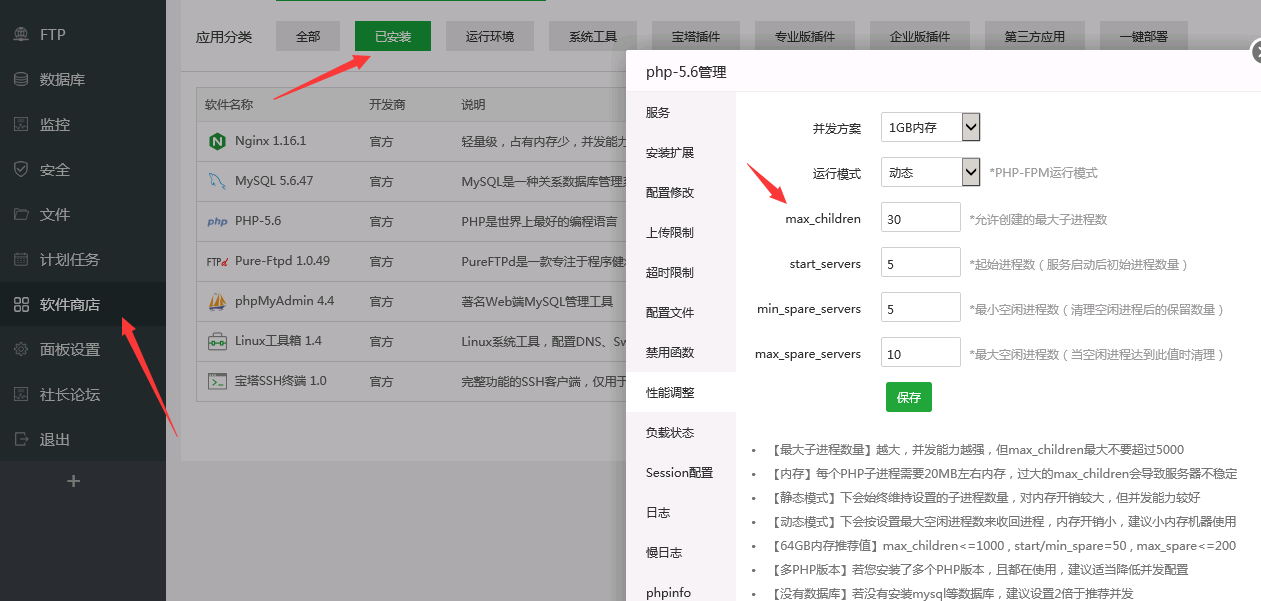This screenshot has width=1261, height=601.
Task: Select the 全部 category tab
Action: click(308, 36)
